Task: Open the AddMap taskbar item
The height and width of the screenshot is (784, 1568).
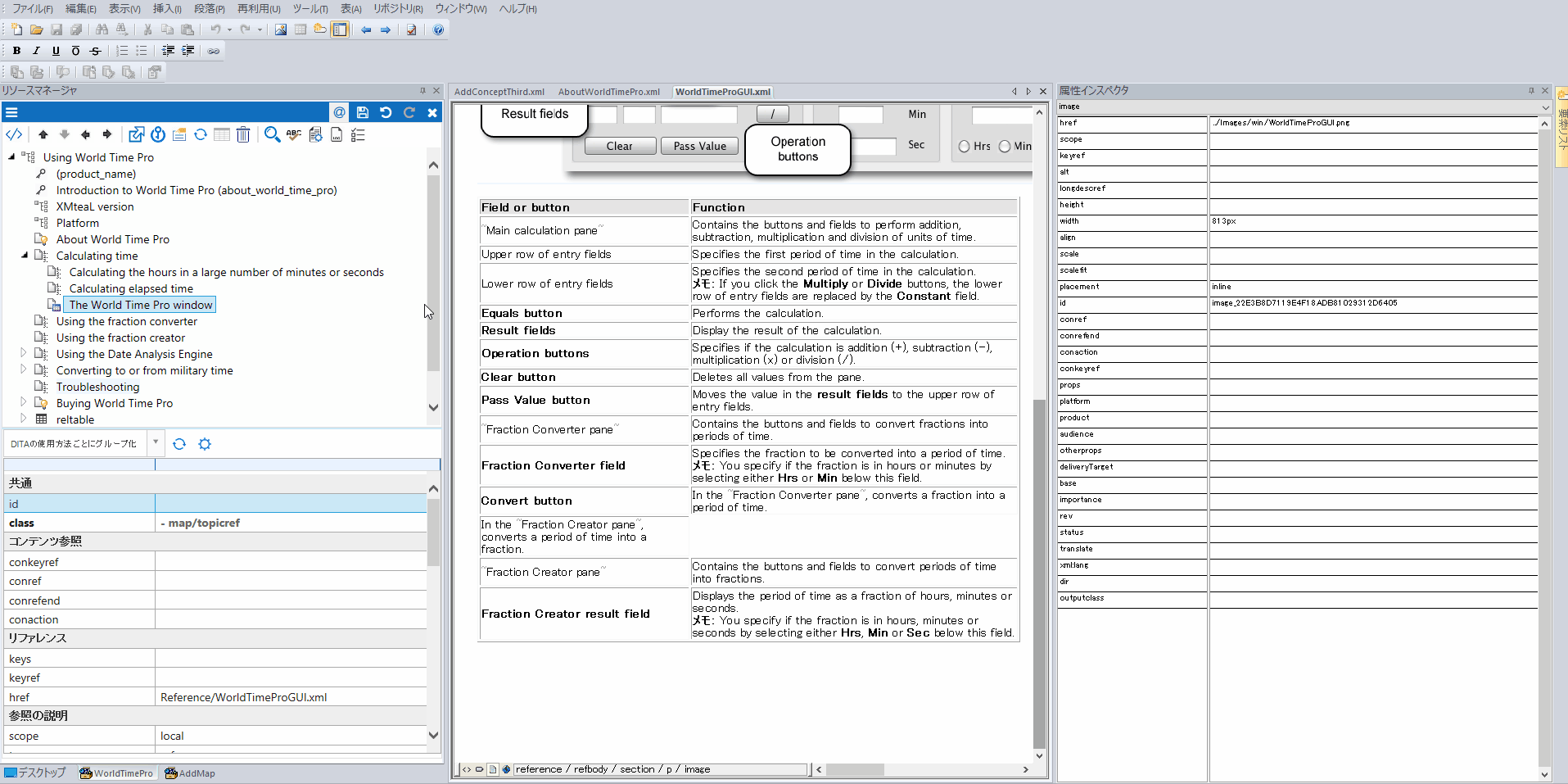Action: pyautogui.click(x=190, y=773)
